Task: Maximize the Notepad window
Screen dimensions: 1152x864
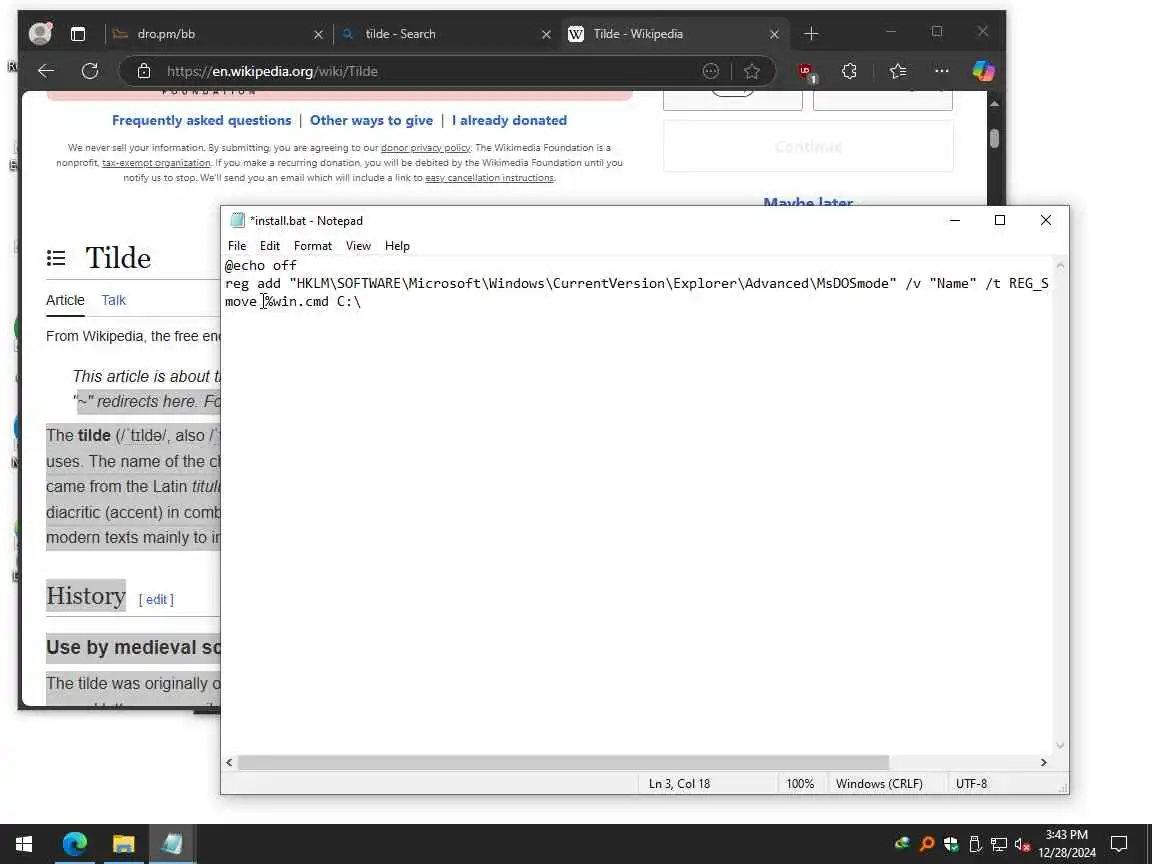Action: coord(1000,220)
